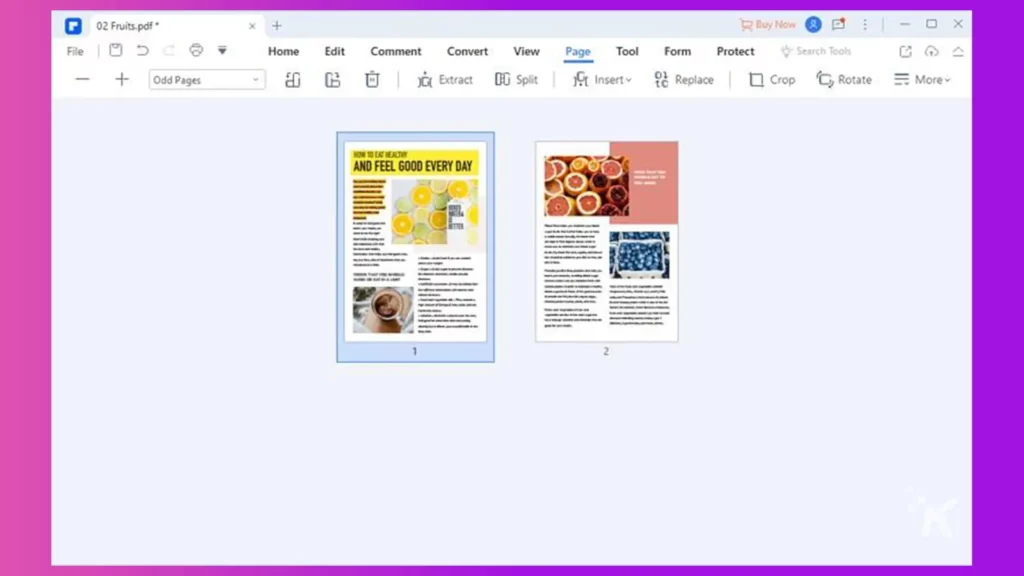Open the user account avatar

coord(813,25)
